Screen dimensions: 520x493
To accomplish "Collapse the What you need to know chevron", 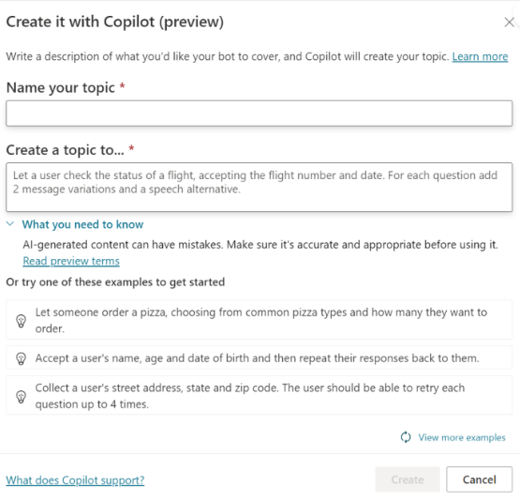I will coord(10,224).
